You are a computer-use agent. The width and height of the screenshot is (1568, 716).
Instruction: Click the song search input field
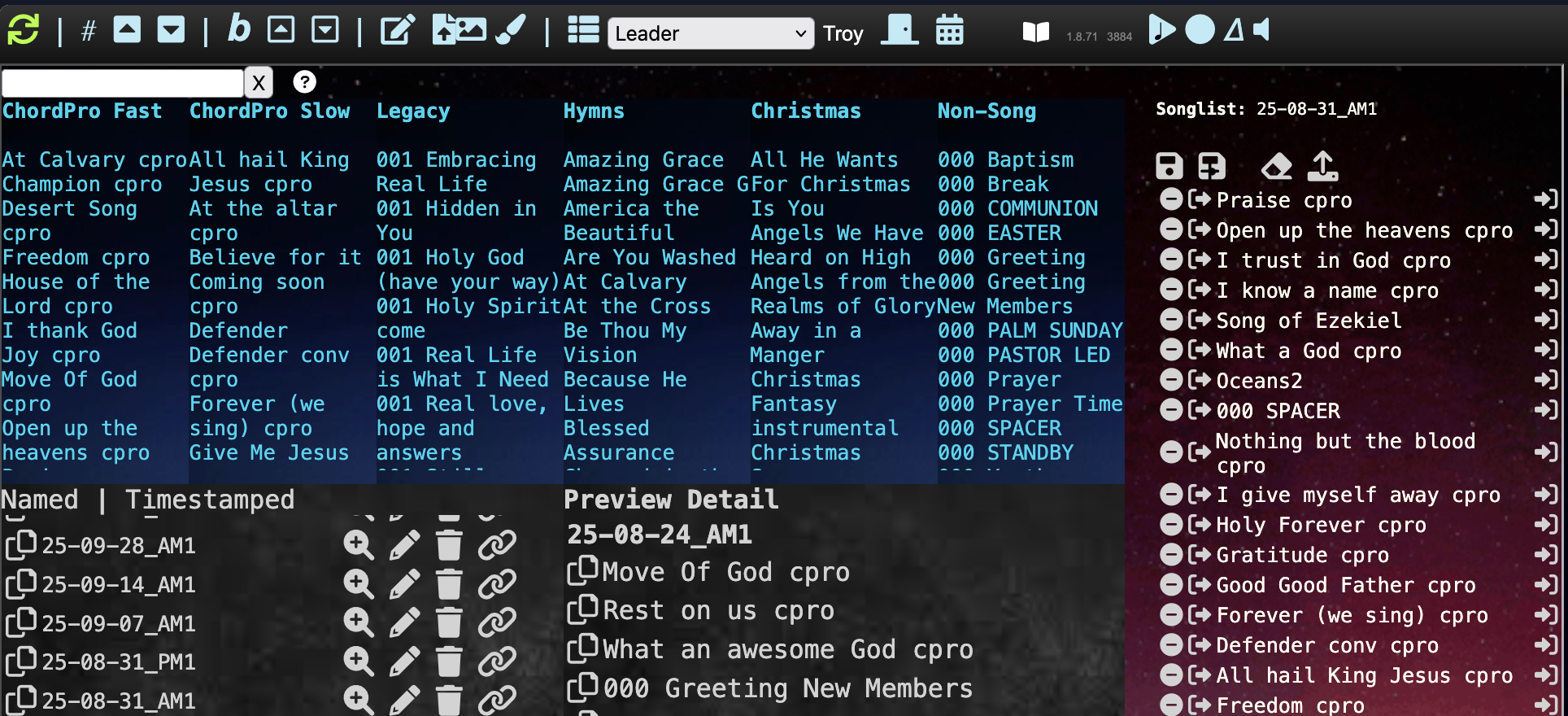[x=123, y=82]
